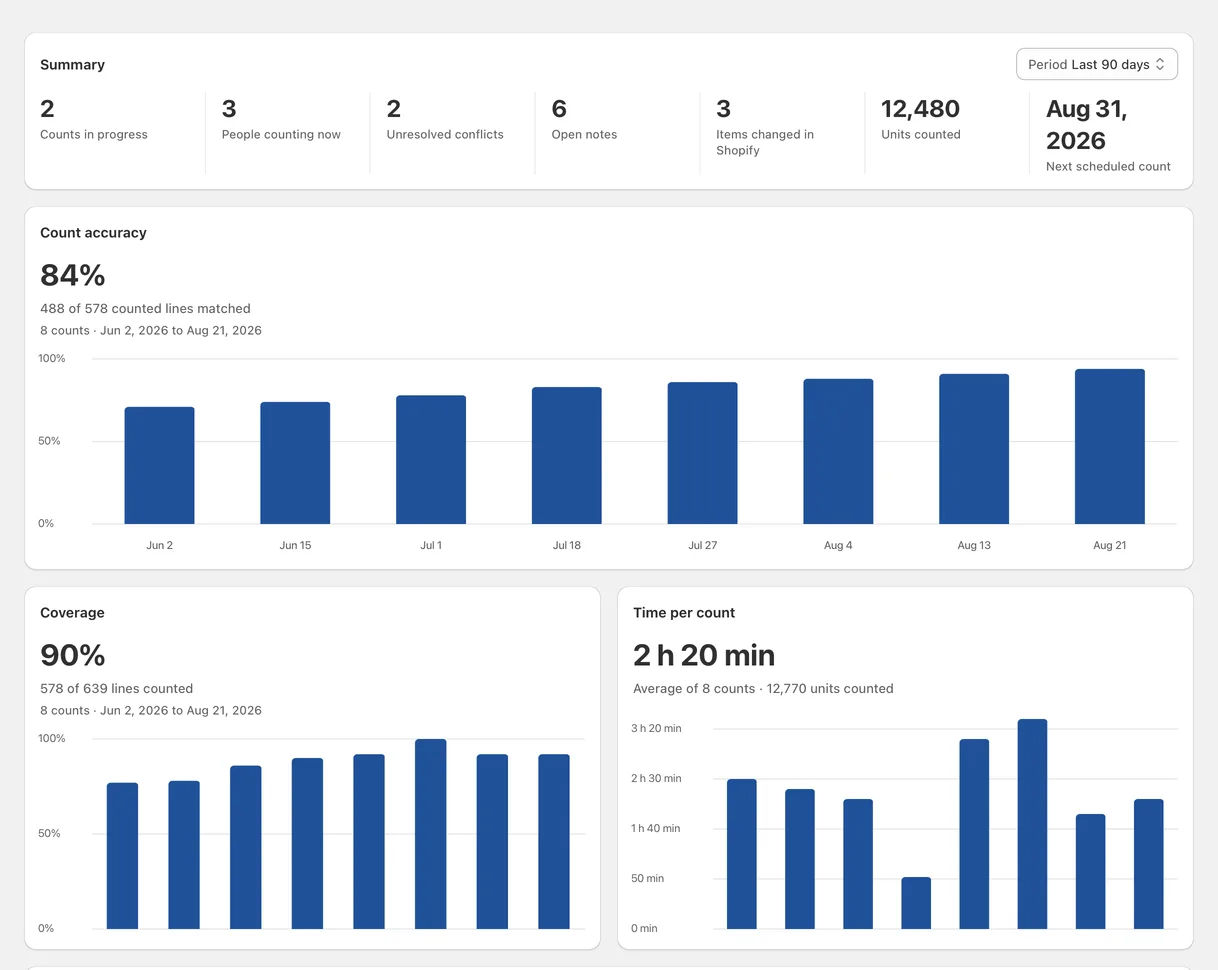Viewport: 1218px width, 970px height.
Task: Select the Aug 13 date axis label
Action: tap(974, 545)
